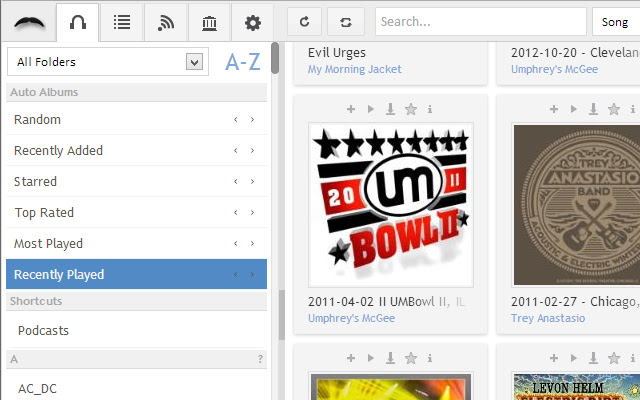640x400 pixels.
Task: Click next arrow on Top Rated row
Action: coord(252,213)
